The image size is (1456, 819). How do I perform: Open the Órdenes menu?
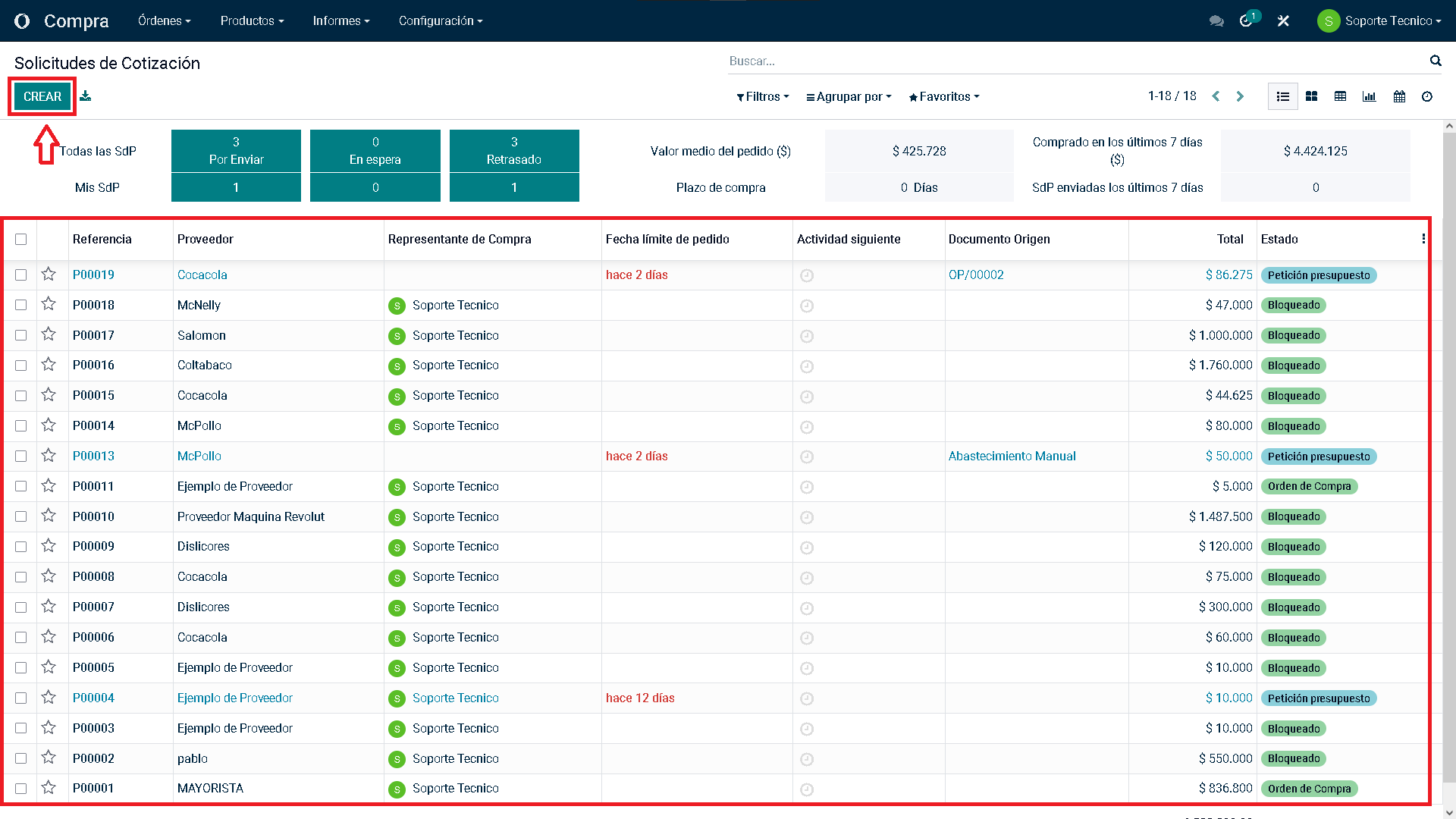pos(164,21)
